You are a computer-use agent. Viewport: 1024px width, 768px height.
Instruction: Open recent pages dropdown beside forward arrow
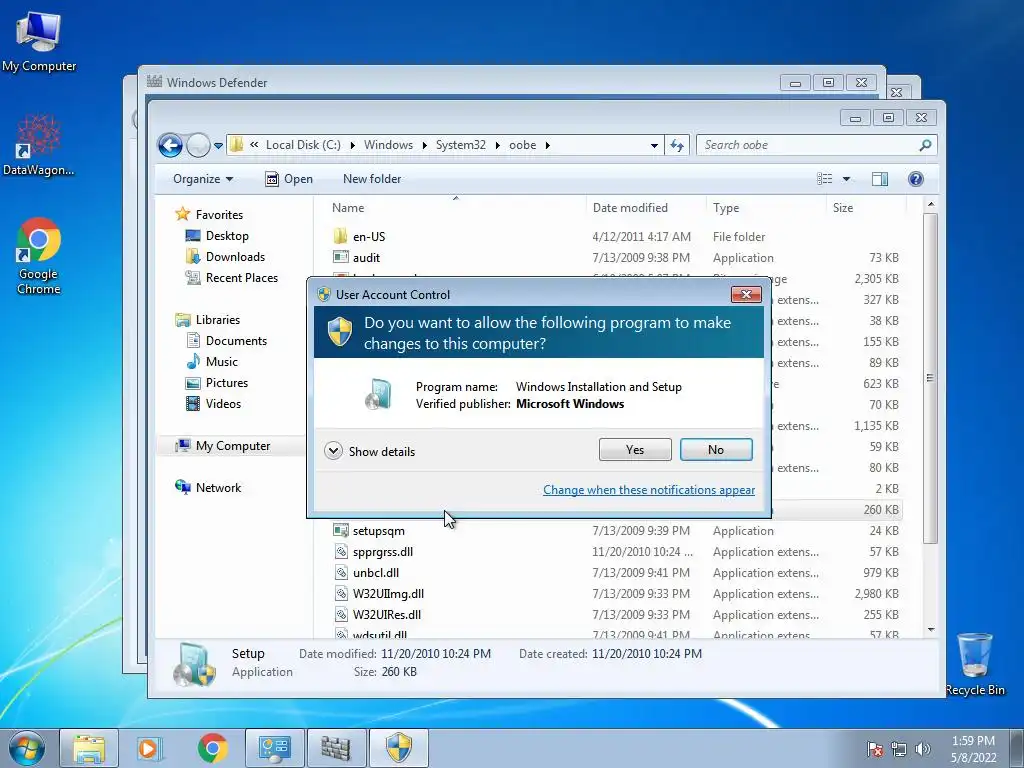pos(218,146)
